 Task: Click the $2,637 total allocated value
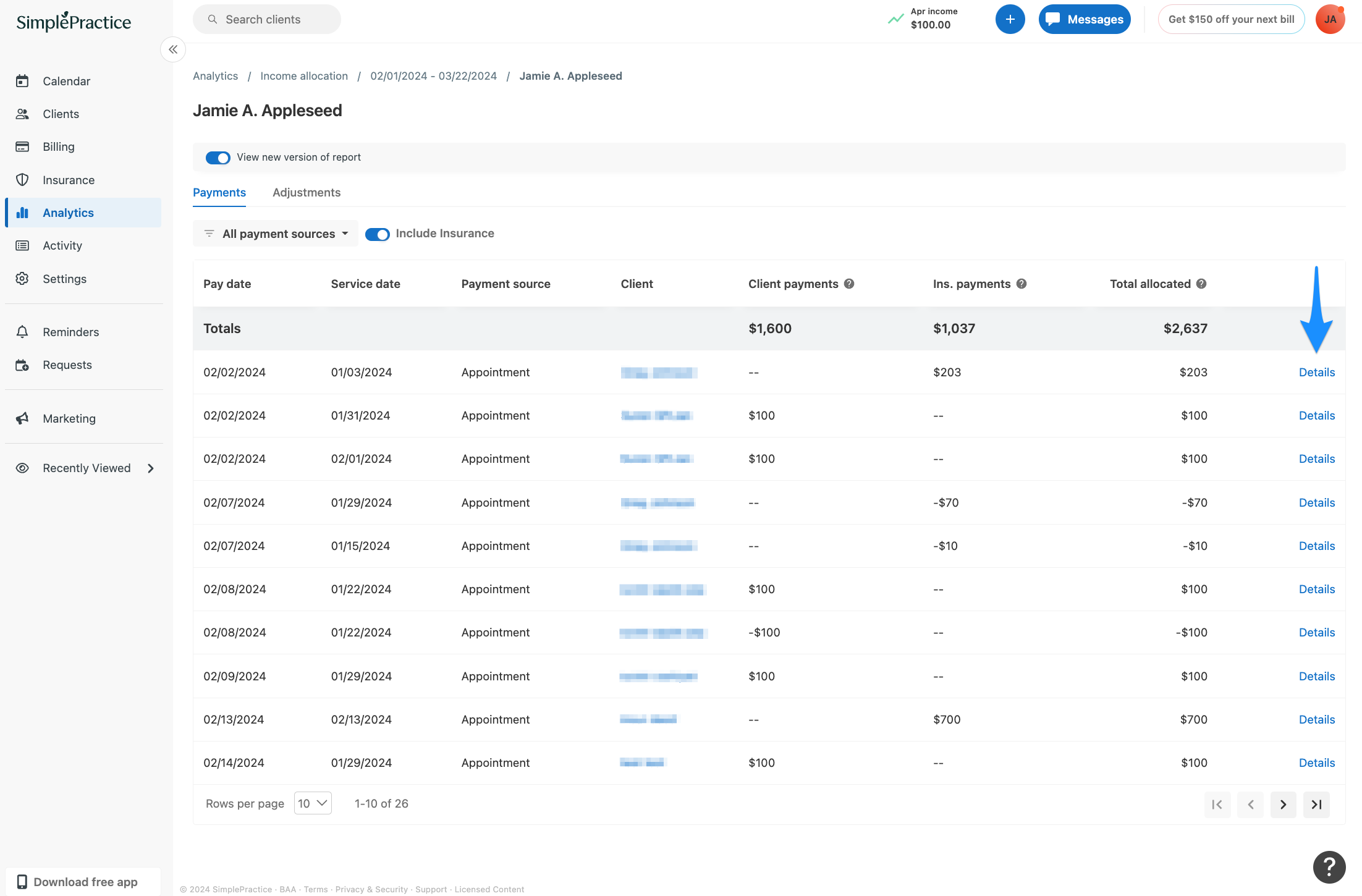tap(1185, 329)
